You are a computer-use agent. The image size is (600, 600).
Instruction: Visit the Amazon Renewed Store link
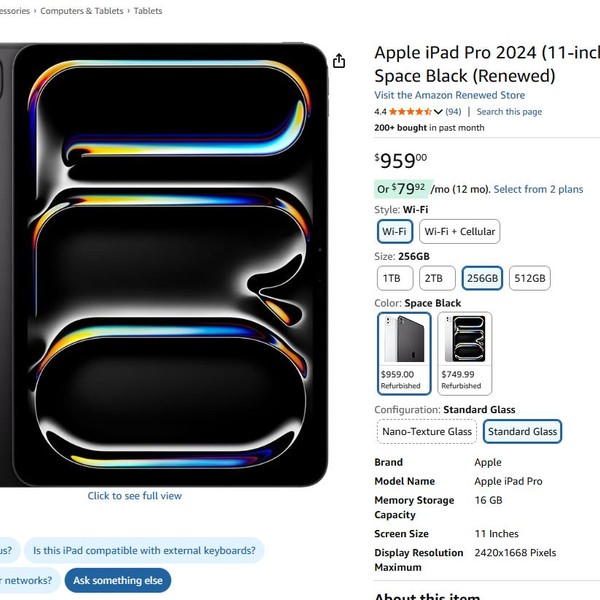[449, 95]
